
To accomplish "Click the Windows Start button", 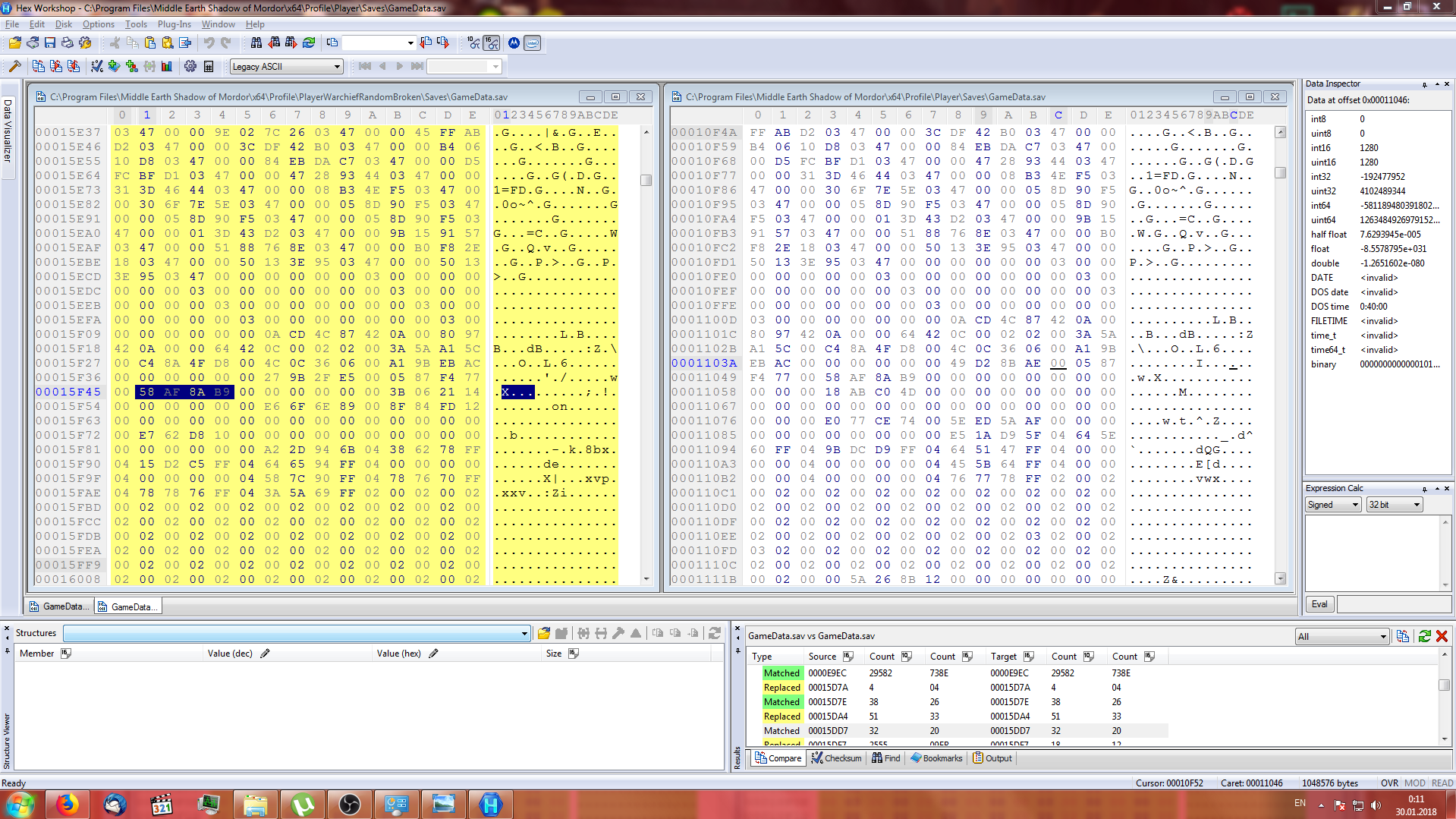I will (20, 804).
